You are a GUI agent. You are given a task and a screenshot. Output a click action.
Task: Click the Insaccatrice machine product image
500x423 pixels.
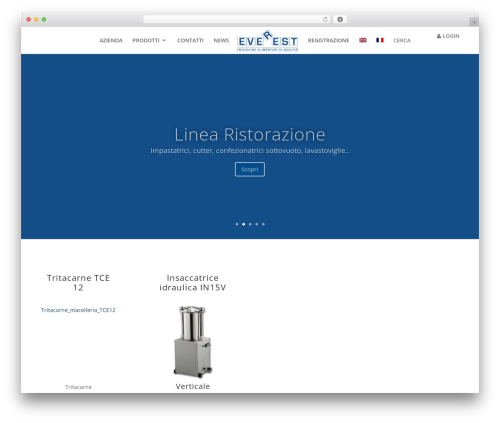point(193,342)
